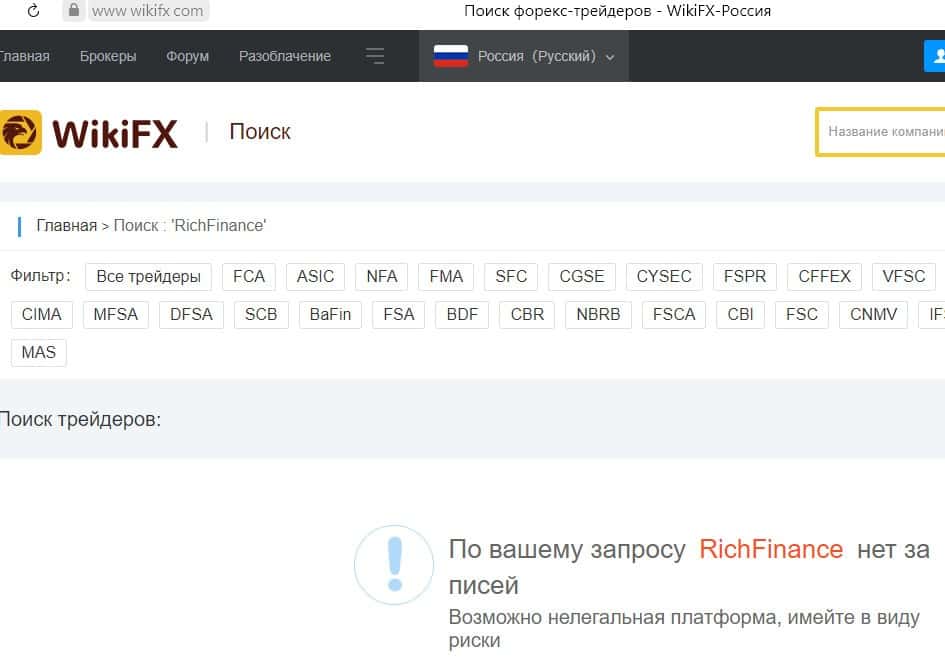
Task: Click the 'Поиск трейдеров:' heading text
Action: [80, 419]
